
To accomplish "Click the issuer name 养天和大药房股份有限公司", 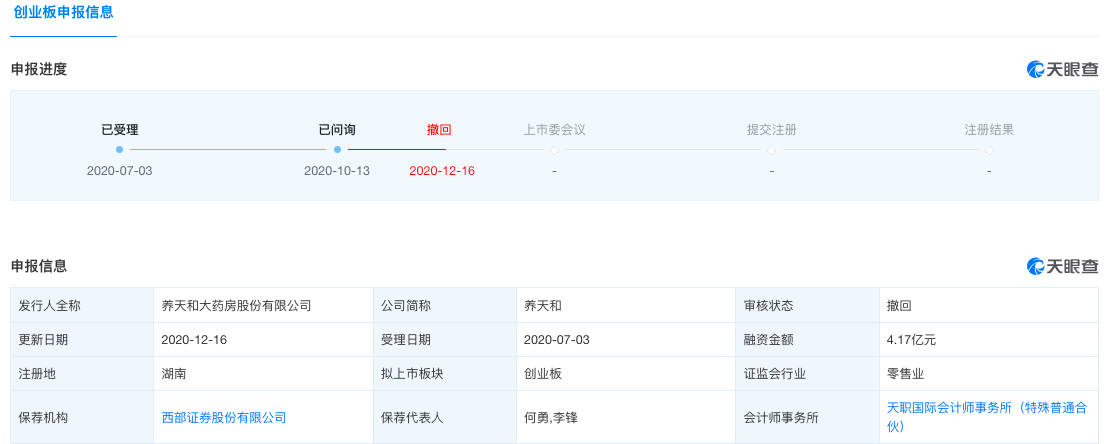I will (x=237, y=306).
